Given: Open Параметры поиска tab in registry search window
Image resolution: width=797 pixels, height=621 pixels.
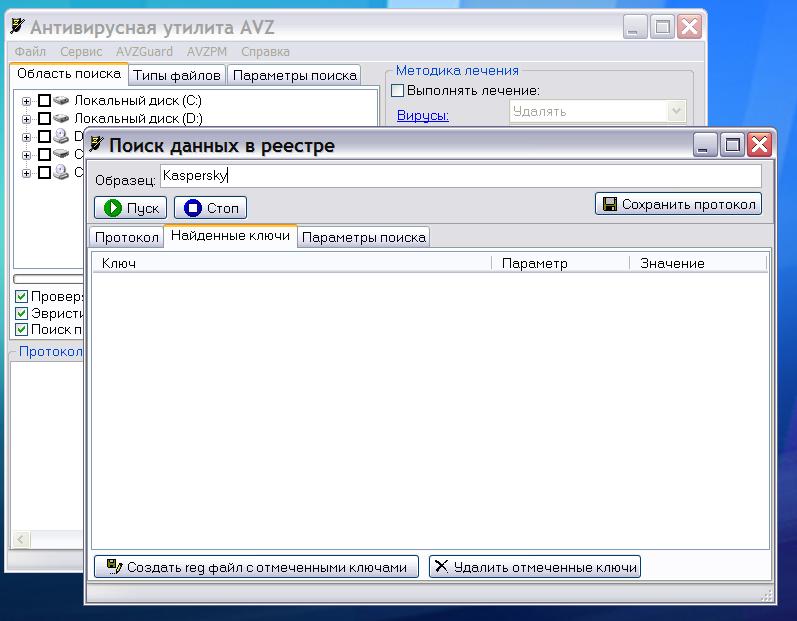Looking at the screenshot, I should (x=363, y=237).
